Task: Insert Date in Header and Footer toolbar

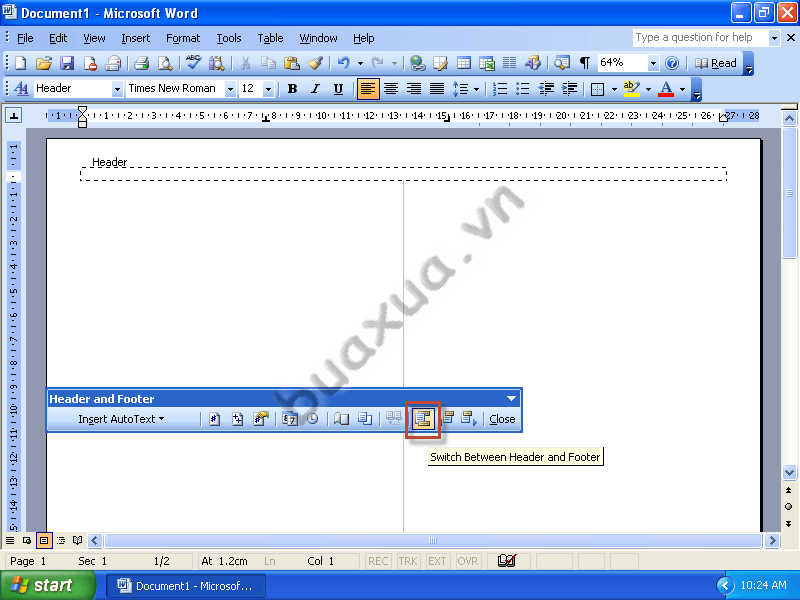Action: (x=290, y=419)
